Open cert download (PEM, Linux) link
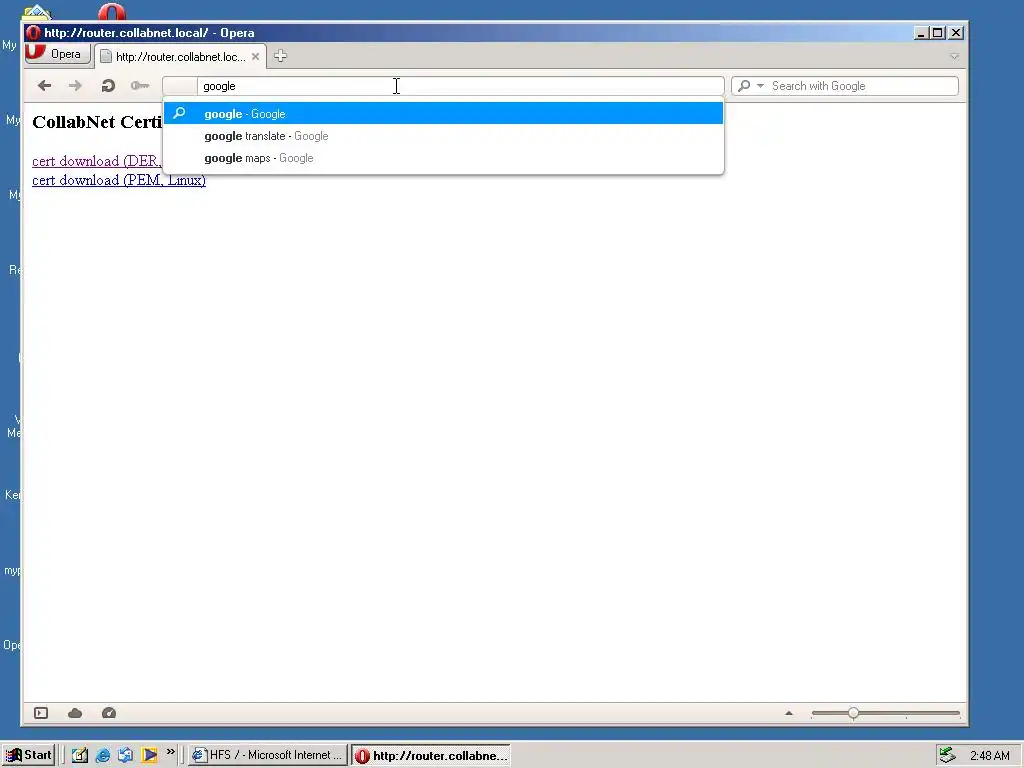This screenshot has width=1024, height=768. point(119,180)
